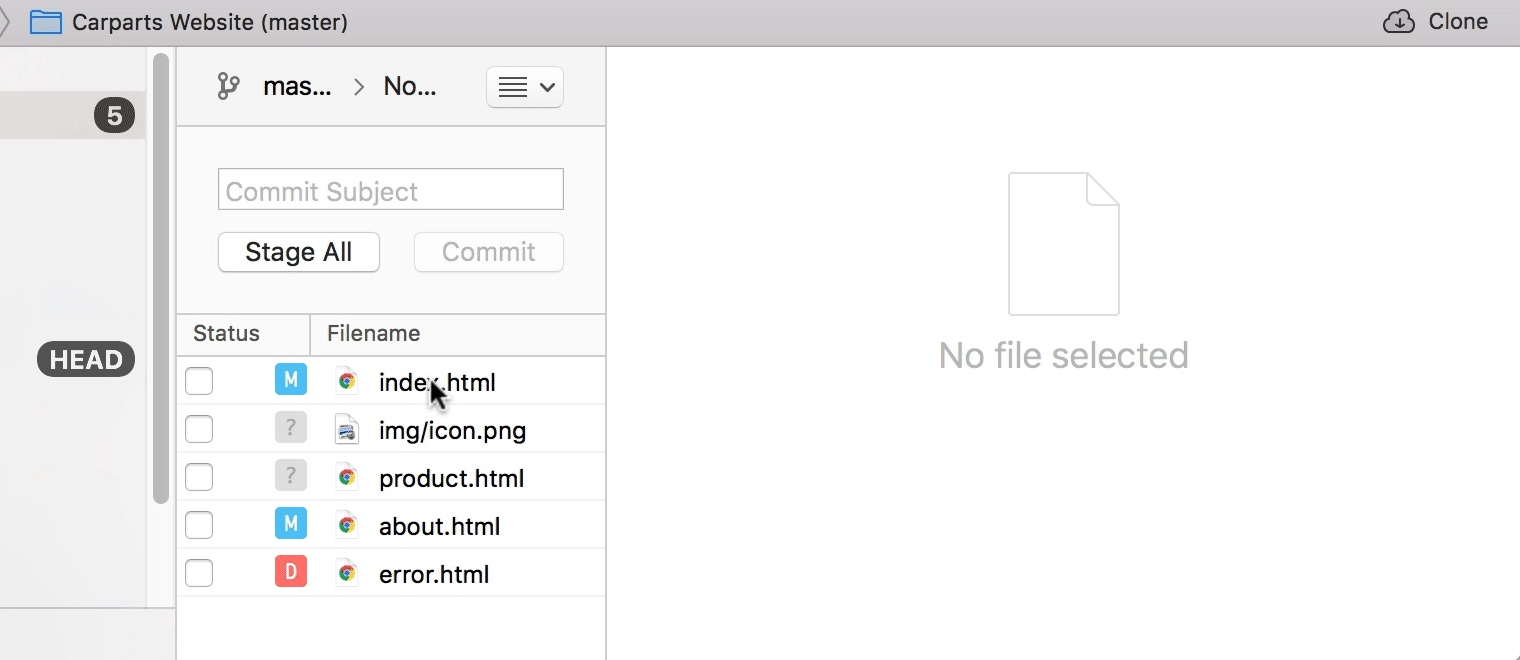Viewport: 1520px width, 660px height.
Task: Enable staging for product.html
Action: pos(199,476)
